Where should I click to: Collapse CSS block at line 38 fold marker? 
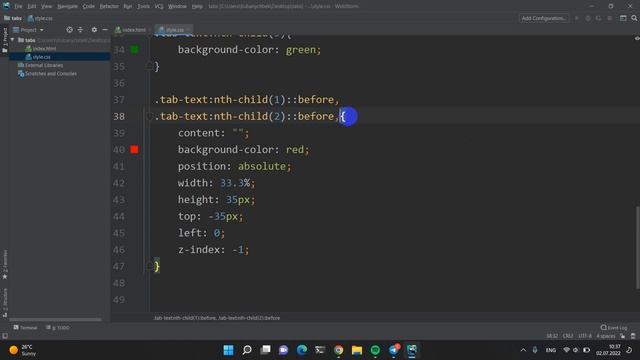pyautogui.click(x=149, y=117)
